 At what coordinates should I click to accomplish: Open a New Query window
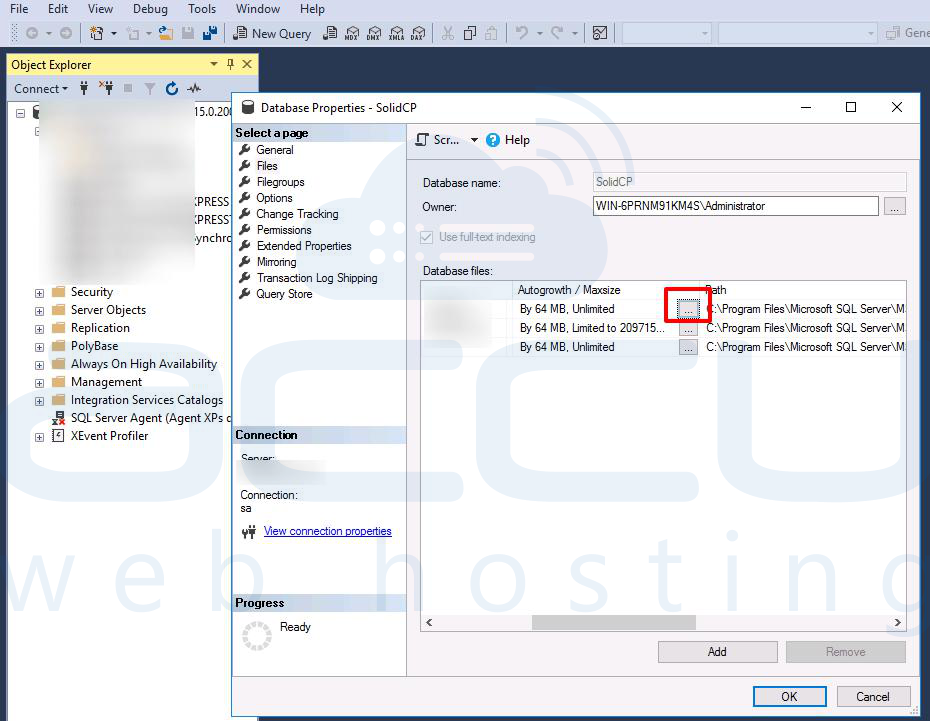(271, 33)
